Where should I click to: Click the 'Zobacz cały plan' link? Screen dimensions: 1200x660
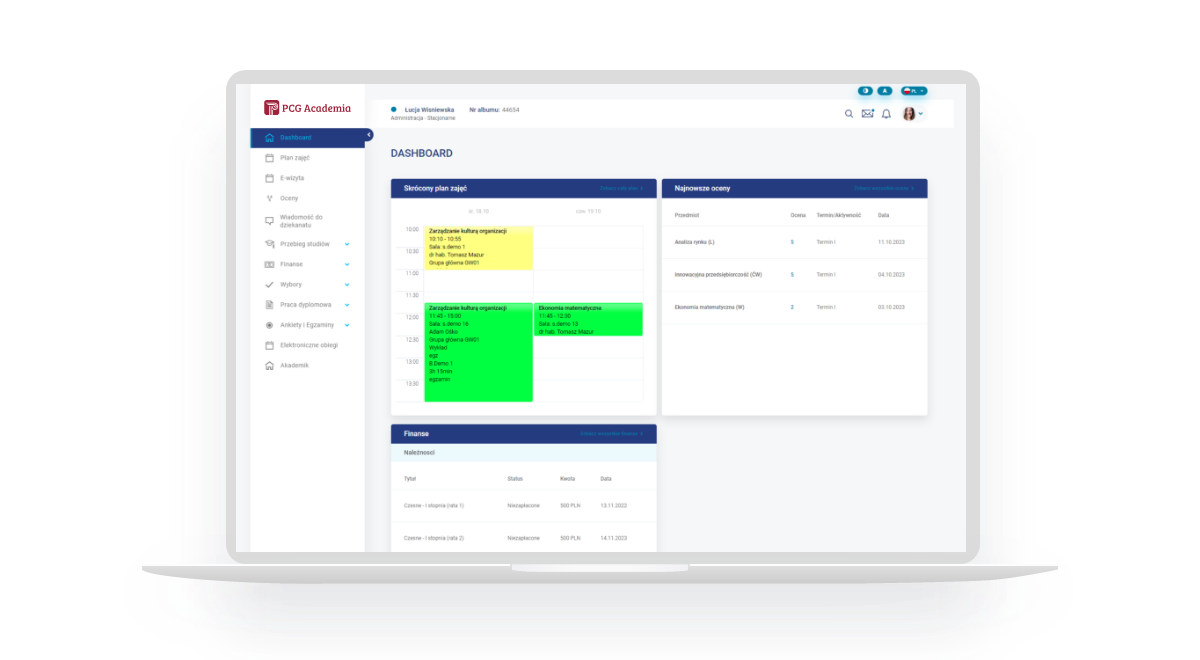click(x=621, y=188)
